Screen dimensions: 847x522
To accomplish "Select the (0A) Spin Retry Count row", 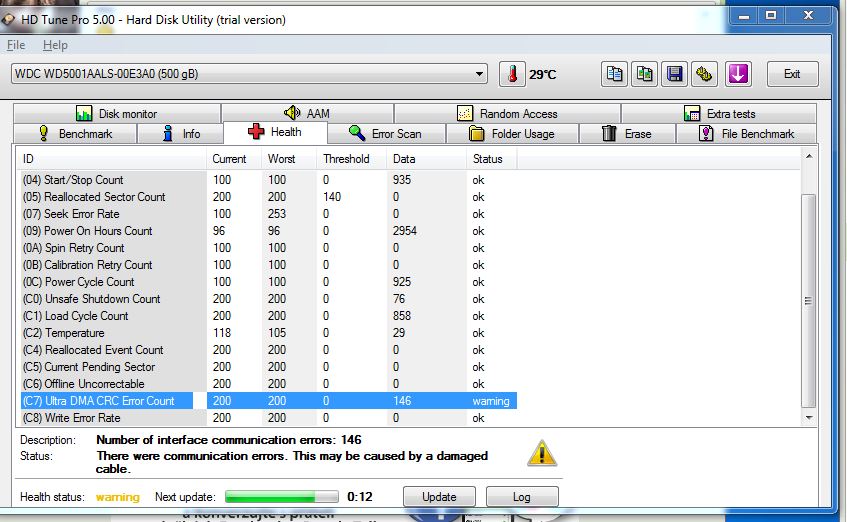I will [x=268, y=248].
